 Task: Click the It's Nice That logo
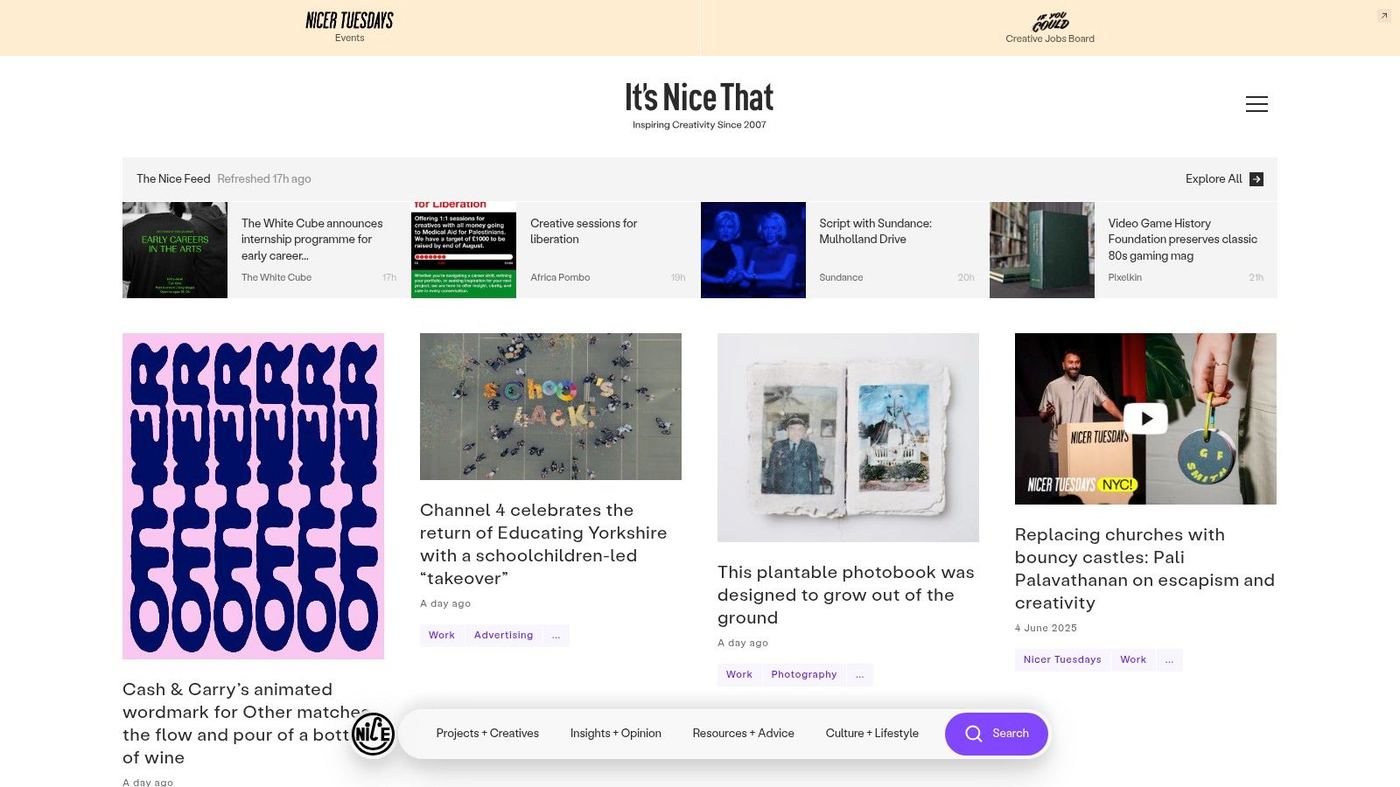click(699, 104)
